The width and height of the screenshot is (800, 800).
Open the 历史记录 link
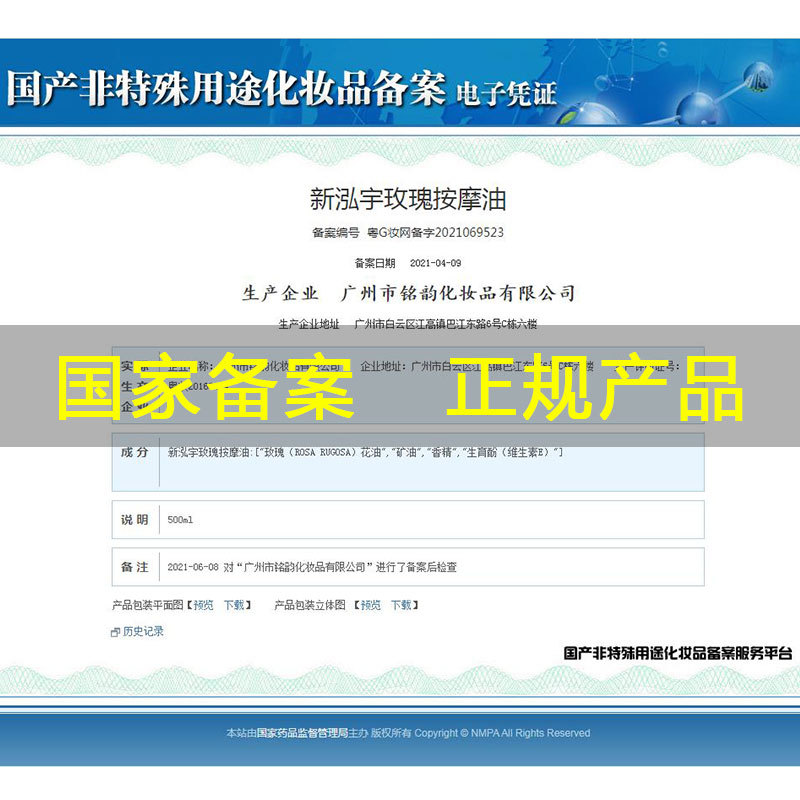tap(143, 632)
